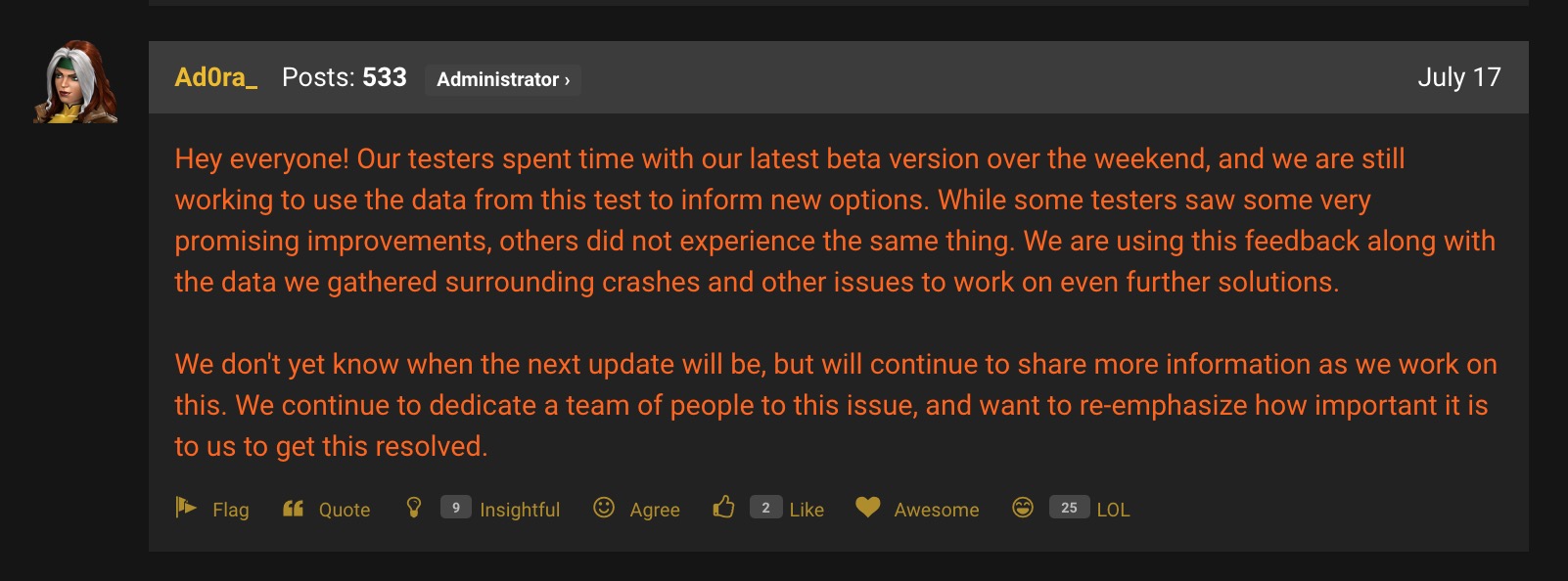Click the Quote text label

(x=345, y=510)
